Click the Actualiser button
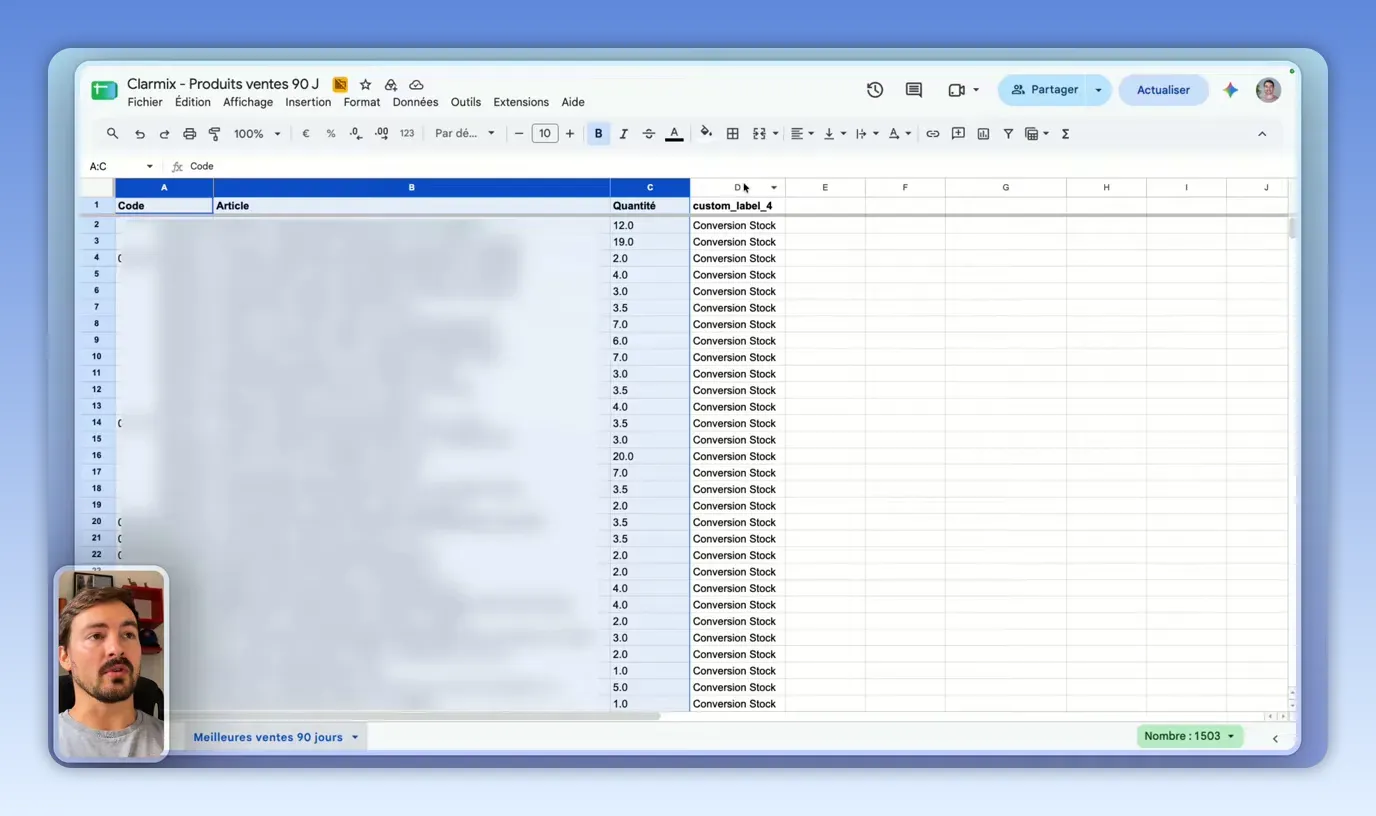The width and height of the screenshot is (1376, 816). click(x=1163, y=90)
